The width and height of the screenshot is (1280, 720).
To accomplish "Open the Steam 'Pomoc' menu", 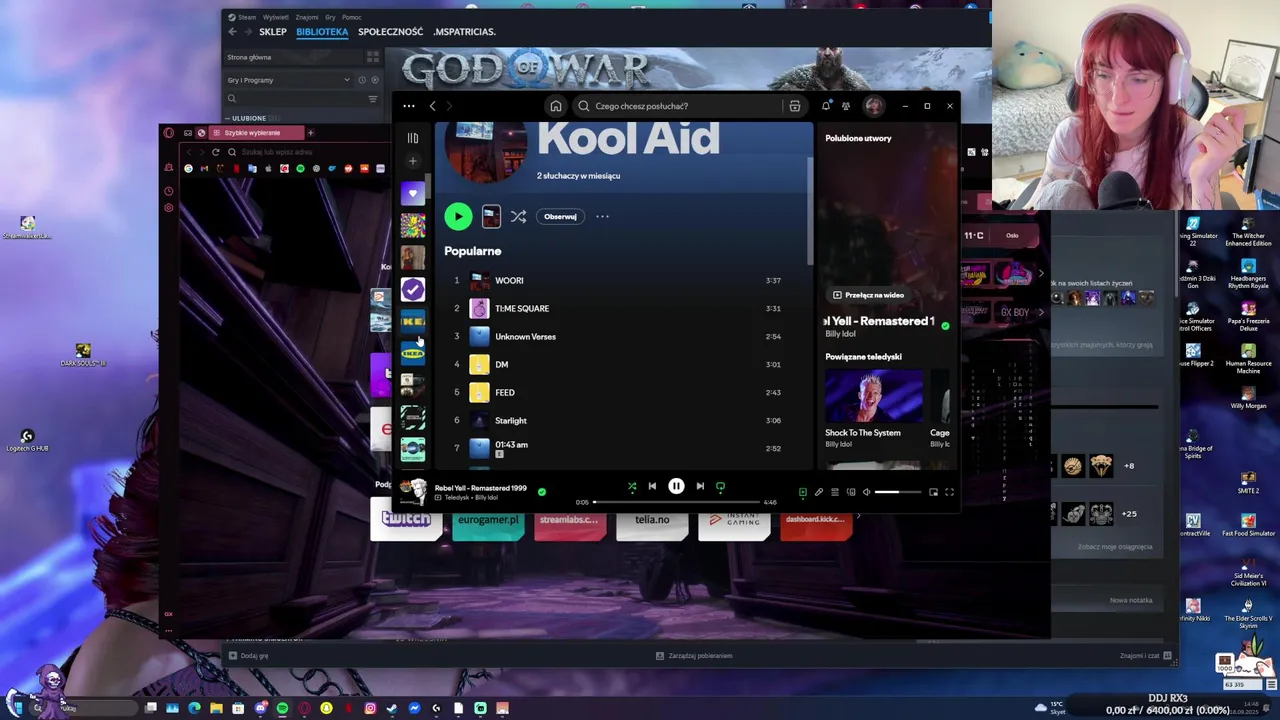I will point(351,17).
